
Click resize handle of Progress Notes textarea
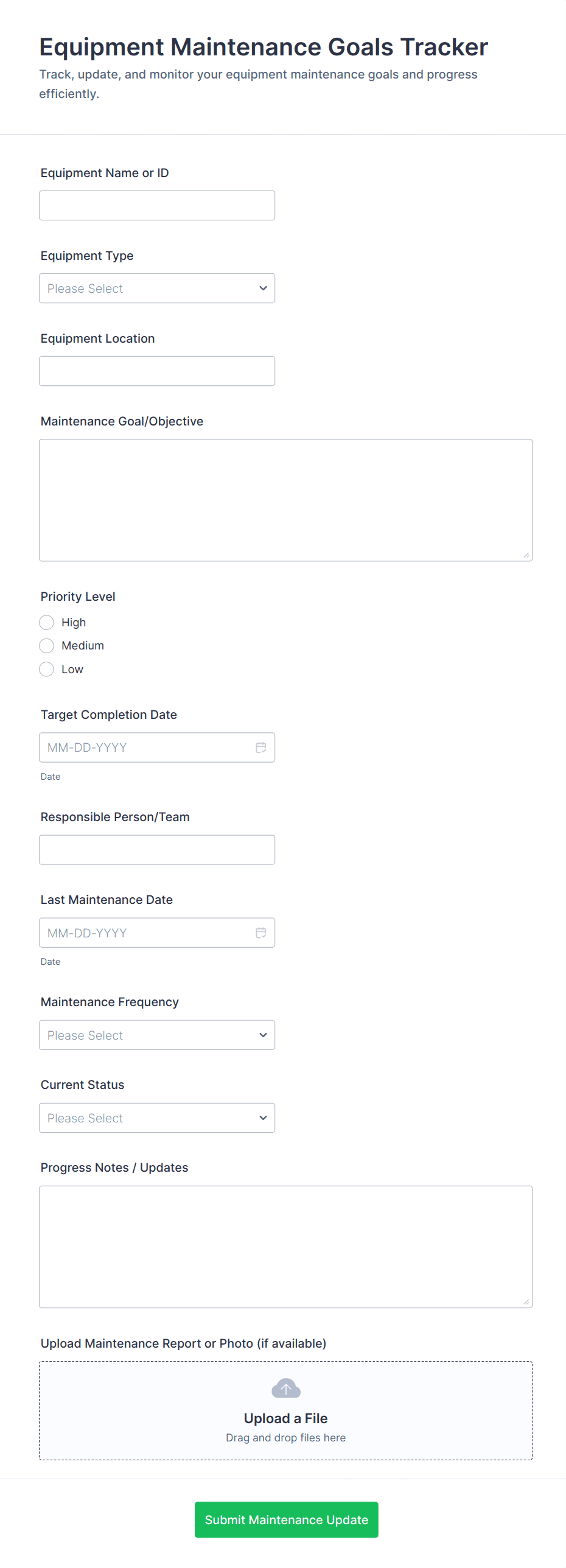(x=526, y=1301)
